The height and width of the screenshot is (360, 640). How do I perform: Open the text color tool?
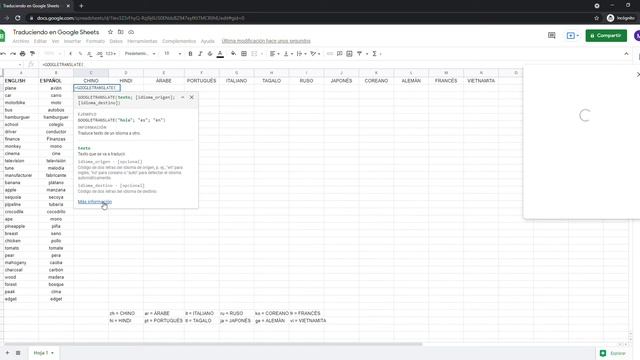point(220,54)
